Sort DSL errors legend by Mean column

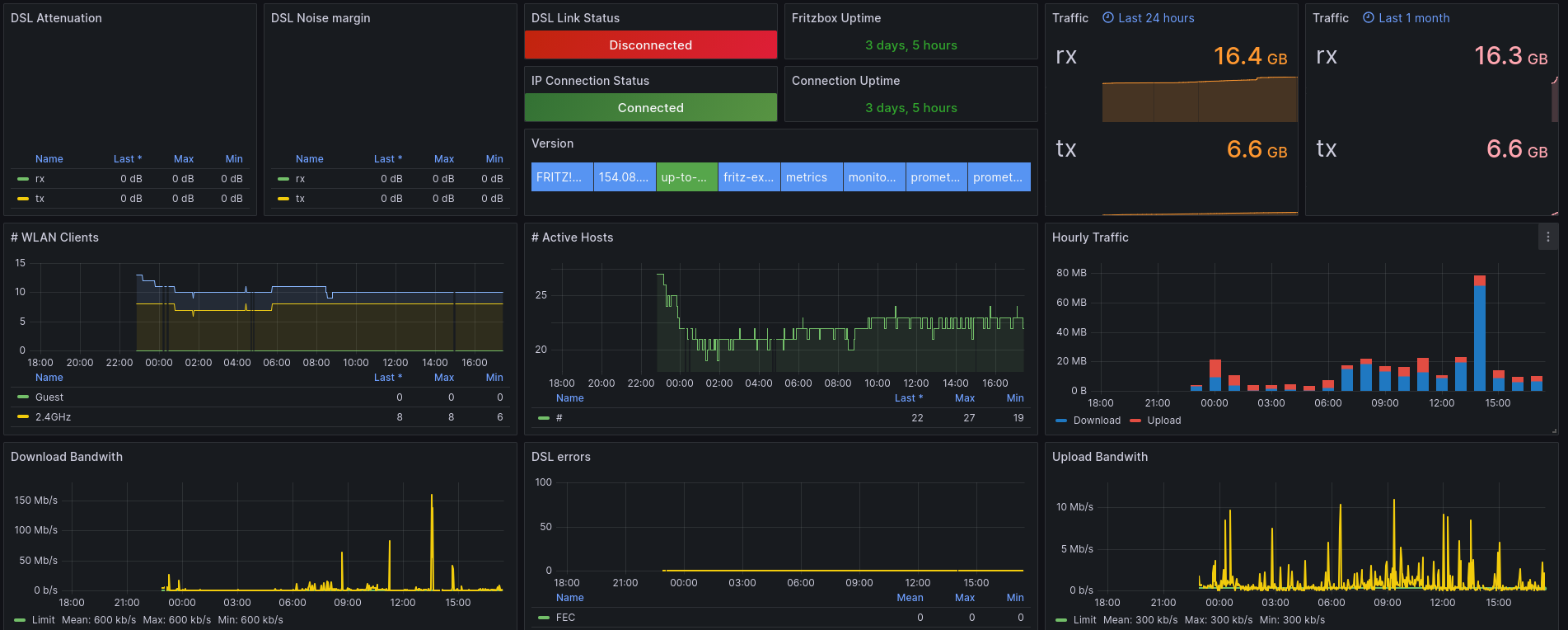[x=910, y=598]
